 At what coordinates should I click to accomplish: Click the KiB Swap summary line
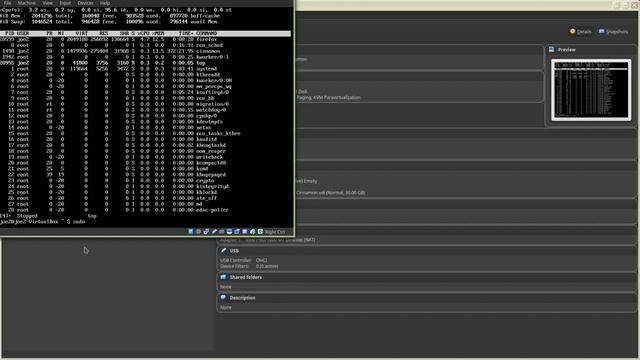click(110, 22)
